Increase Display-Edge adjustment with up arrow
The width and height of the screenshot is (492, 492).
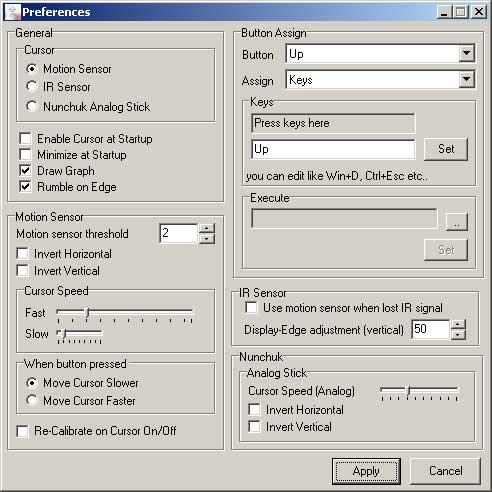[x=458, y=324]
